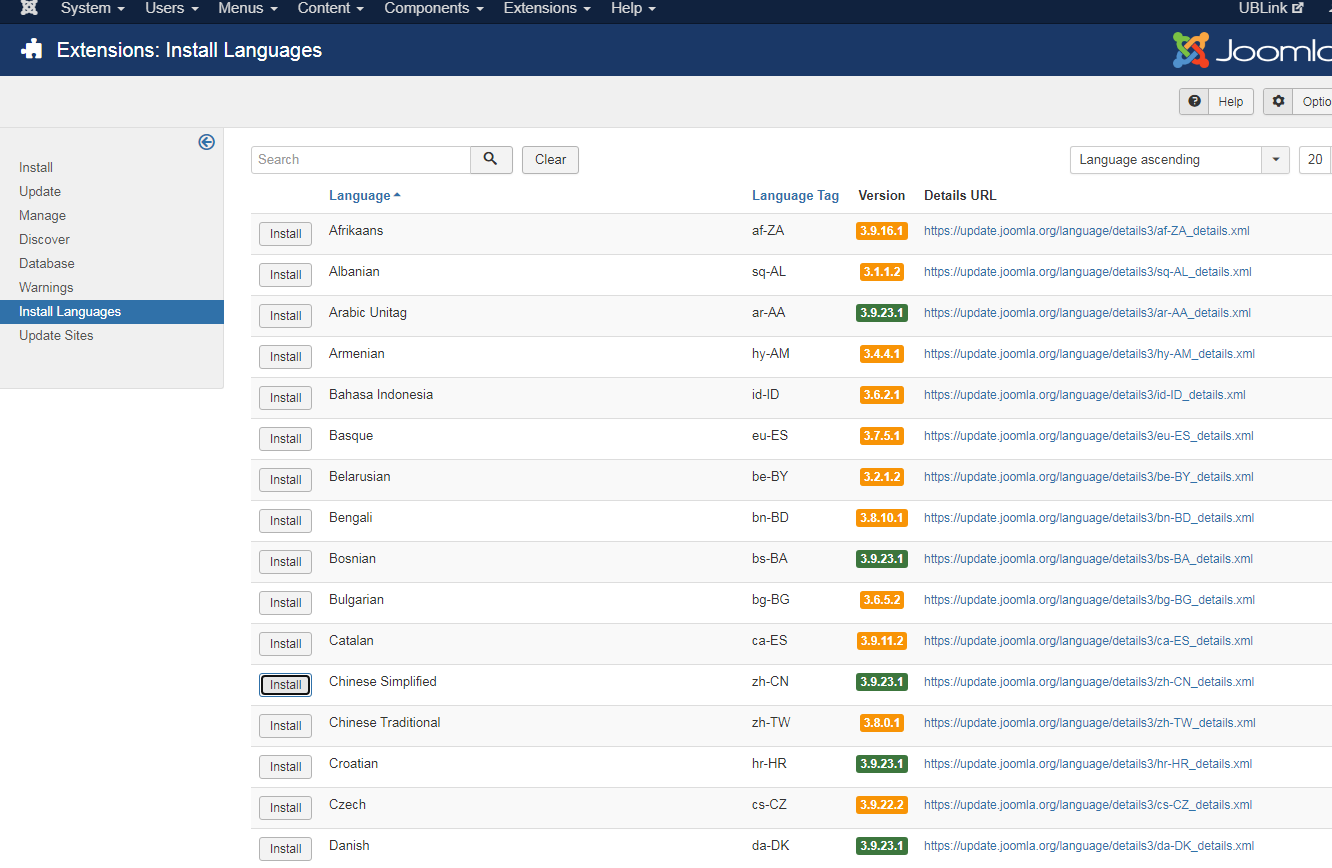The image size is (1332, 868).
Task: Click the magnifying glass search button
Action: coord(491,160)
